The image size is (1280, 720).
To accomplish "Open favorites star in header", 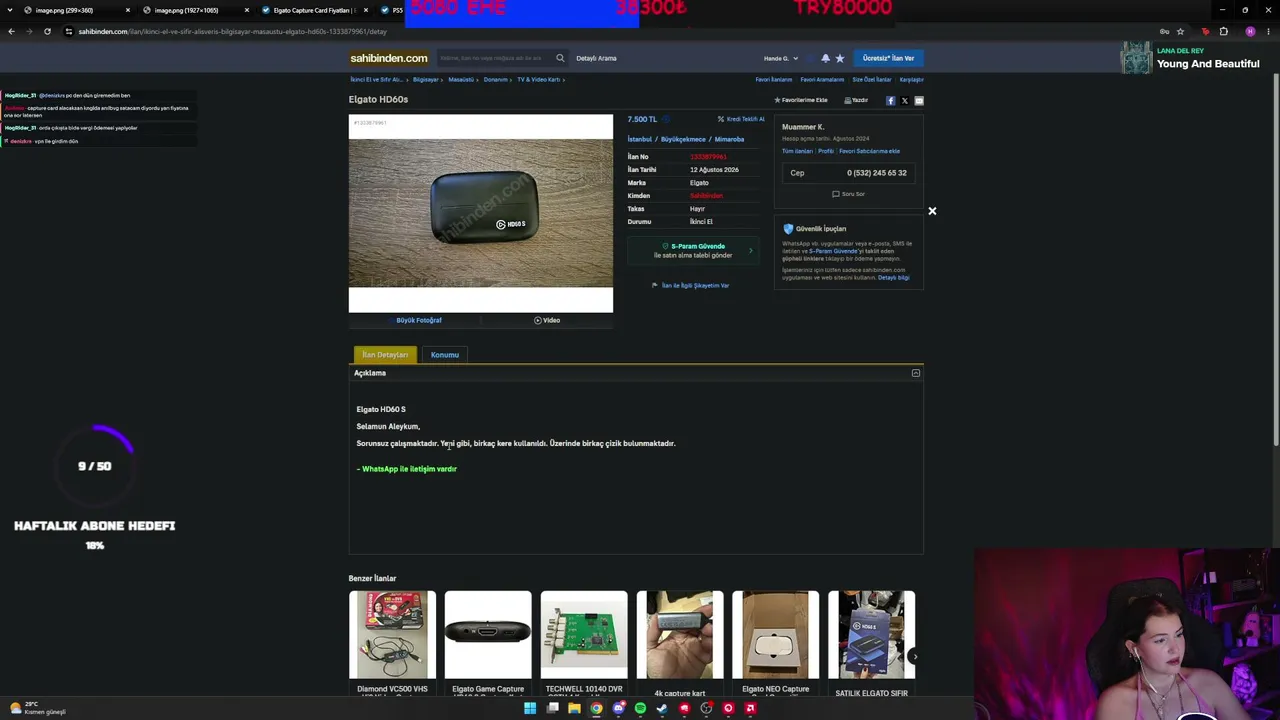I will (840, 58).
